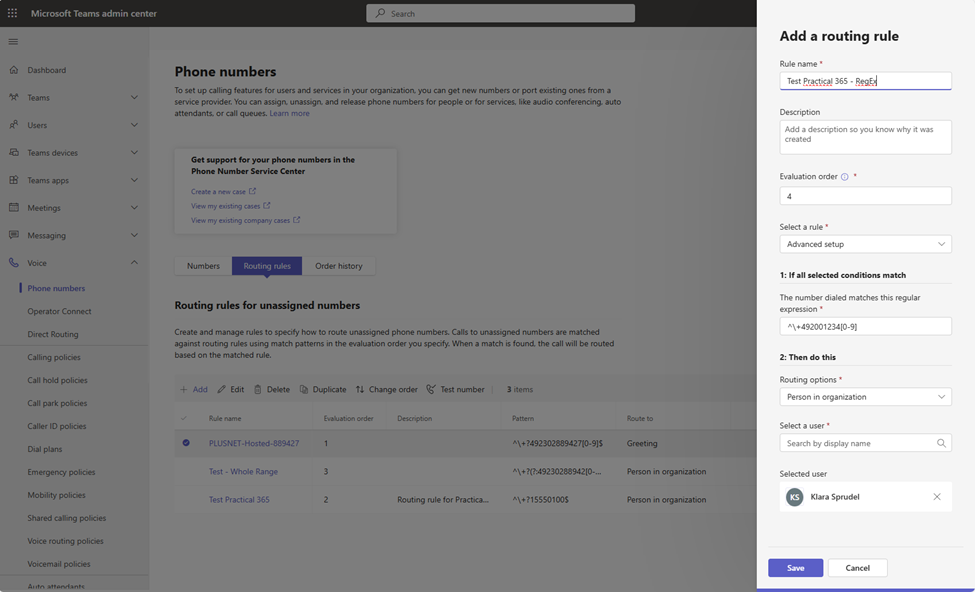Expand the Teams devices section chevron

(x=134, y=152)
